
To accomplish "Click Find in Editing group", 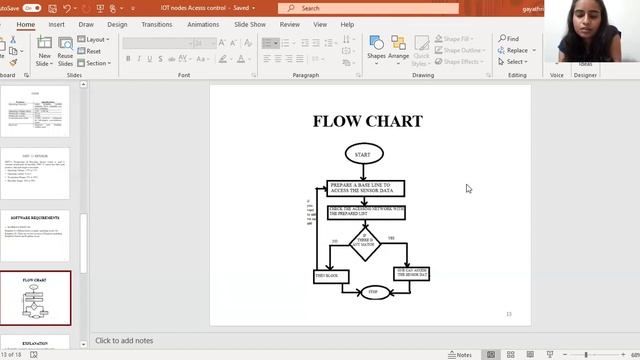I will 509,38.
